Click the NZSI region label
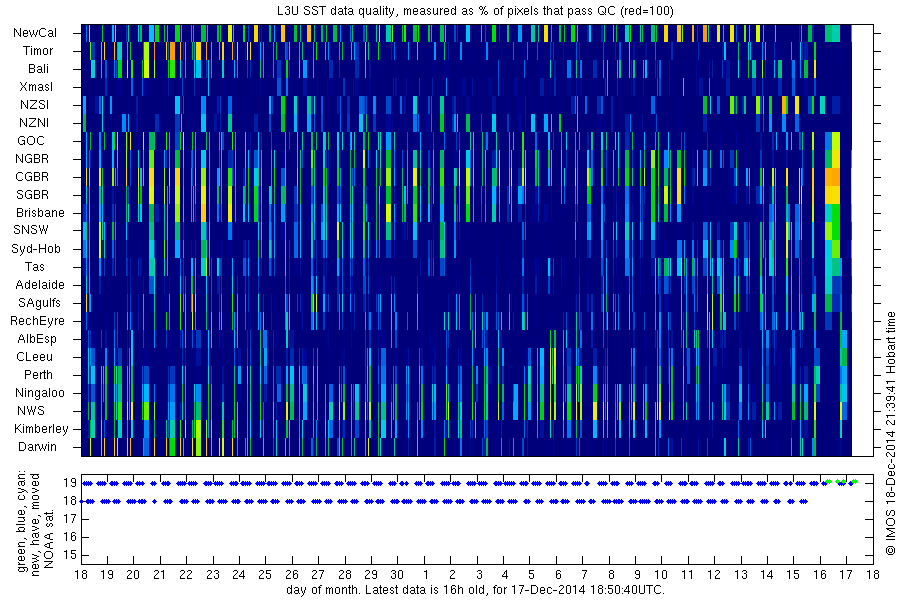The image size is (900, 600). tap(34, 105)
